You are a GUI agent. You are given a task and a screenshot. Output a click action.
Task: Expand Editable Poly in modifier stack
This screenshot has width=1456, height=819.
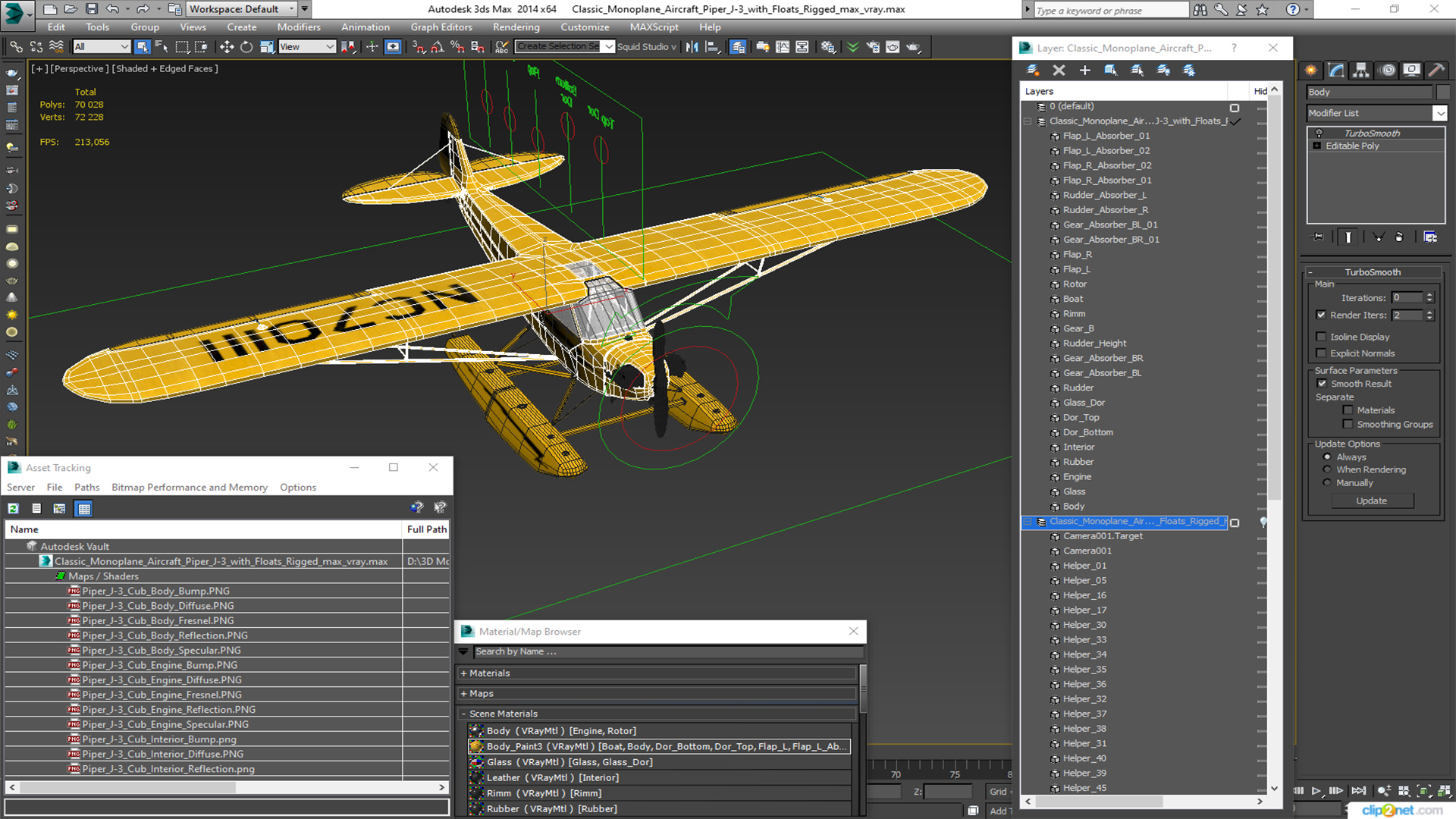click(x=1317, y=146)
